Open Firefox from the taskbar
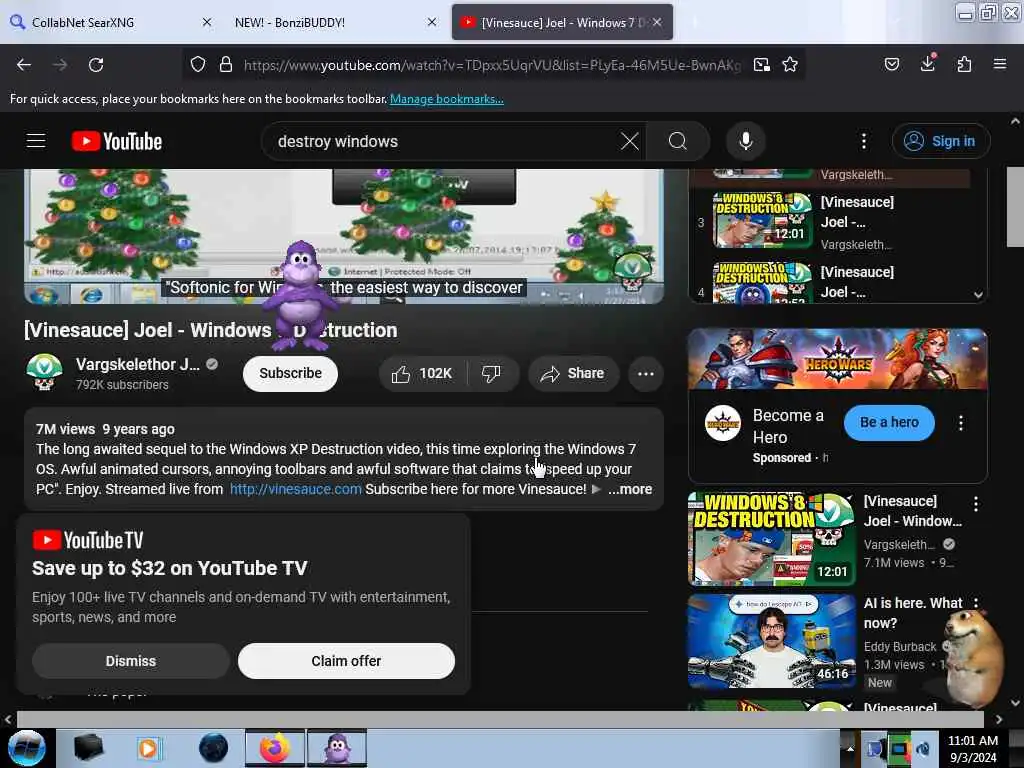This screenshot has width=1024, height=768. point(274,748)
